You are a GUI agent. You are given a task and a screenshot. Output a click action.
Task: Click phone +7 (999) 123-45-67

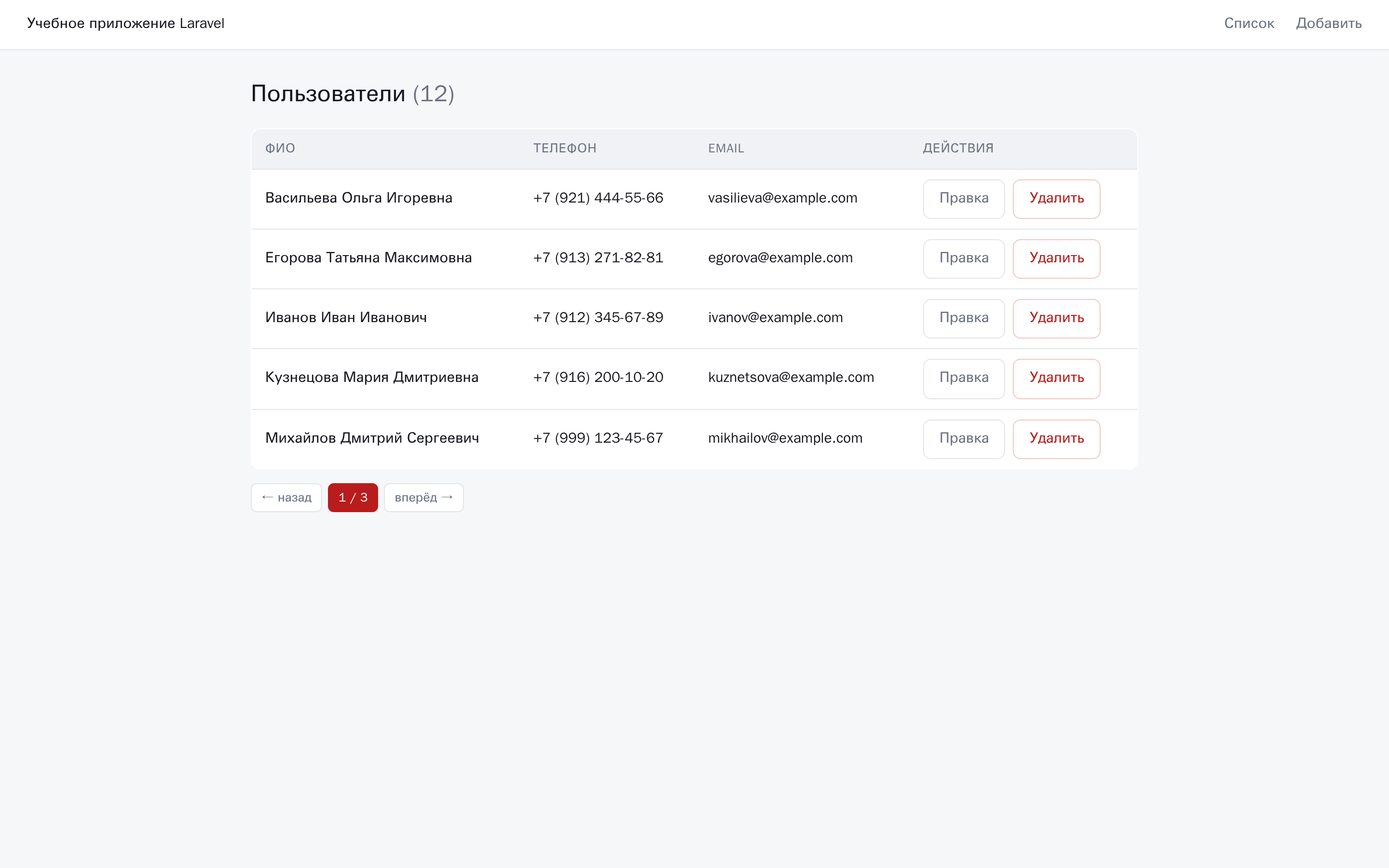[x=598, y=438]
